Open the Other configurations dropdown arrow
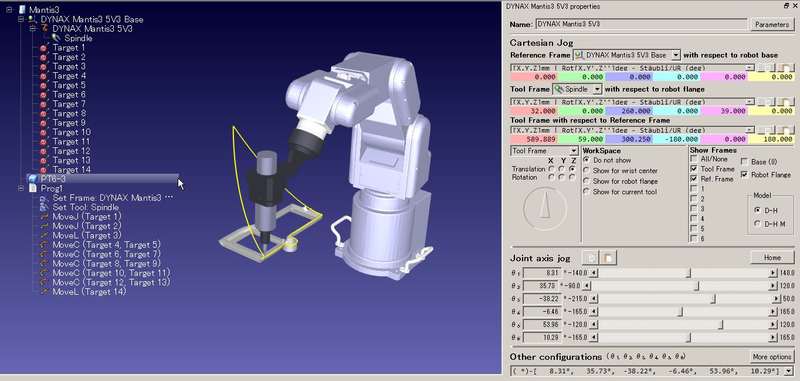 point(789,370)
